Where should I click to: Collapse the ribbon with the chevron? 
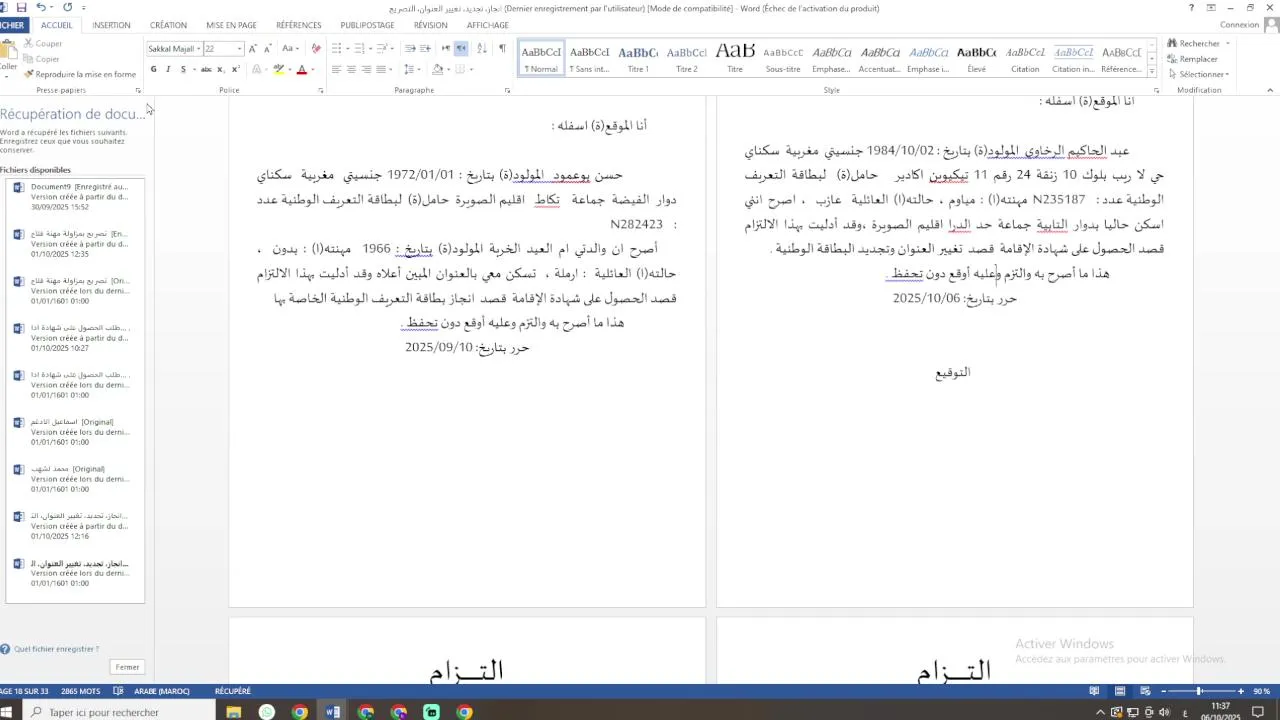1271,91
